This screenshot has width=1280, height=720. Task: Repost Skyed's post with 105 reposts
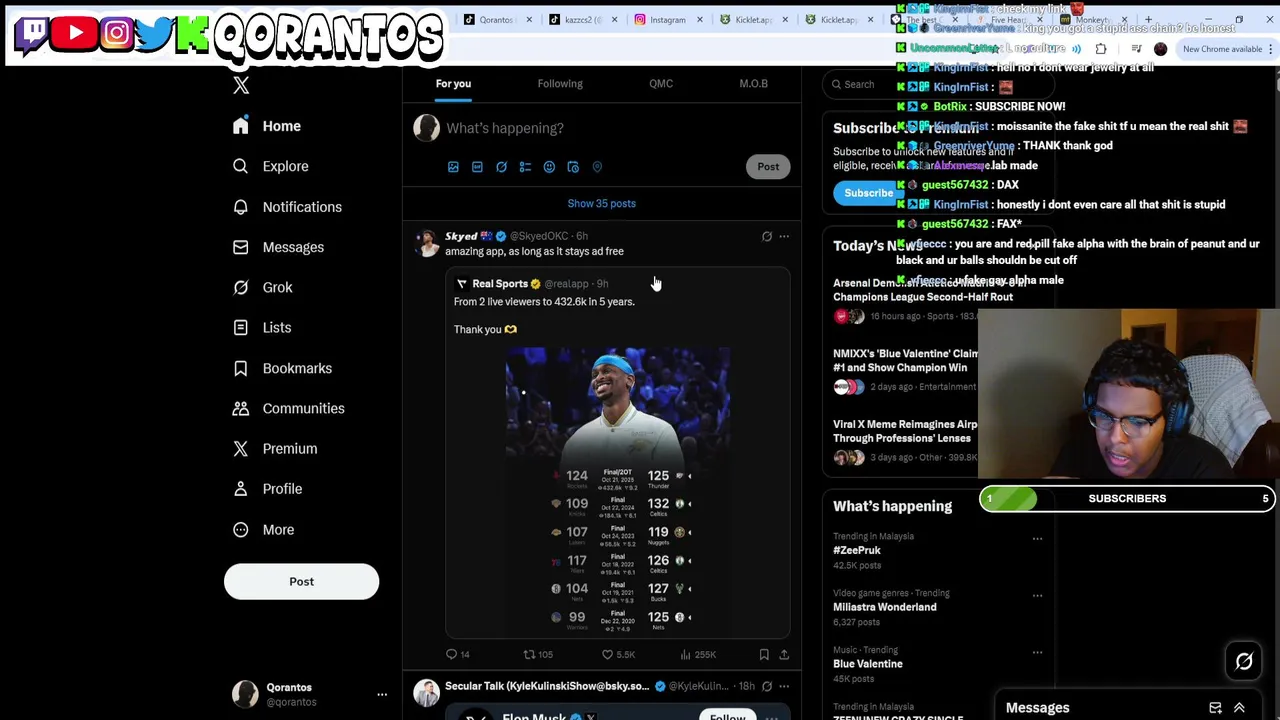point(538,655)
